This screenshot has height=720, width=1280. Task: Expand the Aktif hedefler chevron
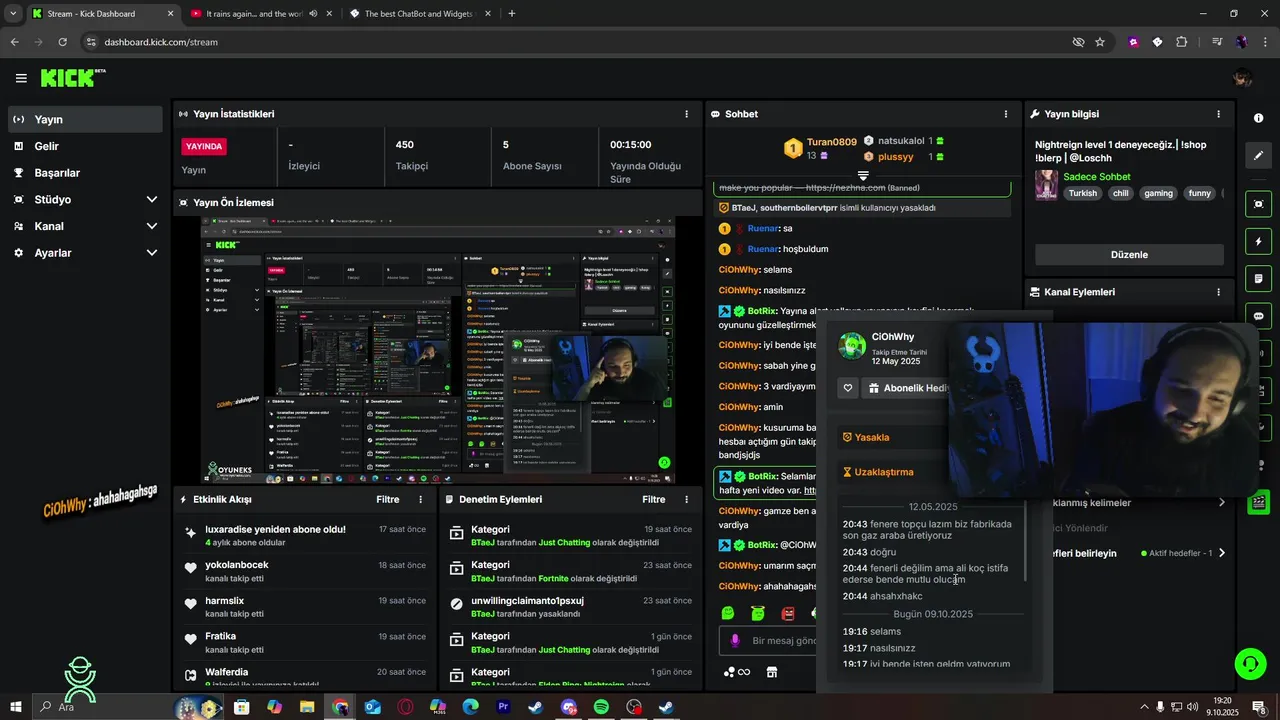[x=1221, y=553]
